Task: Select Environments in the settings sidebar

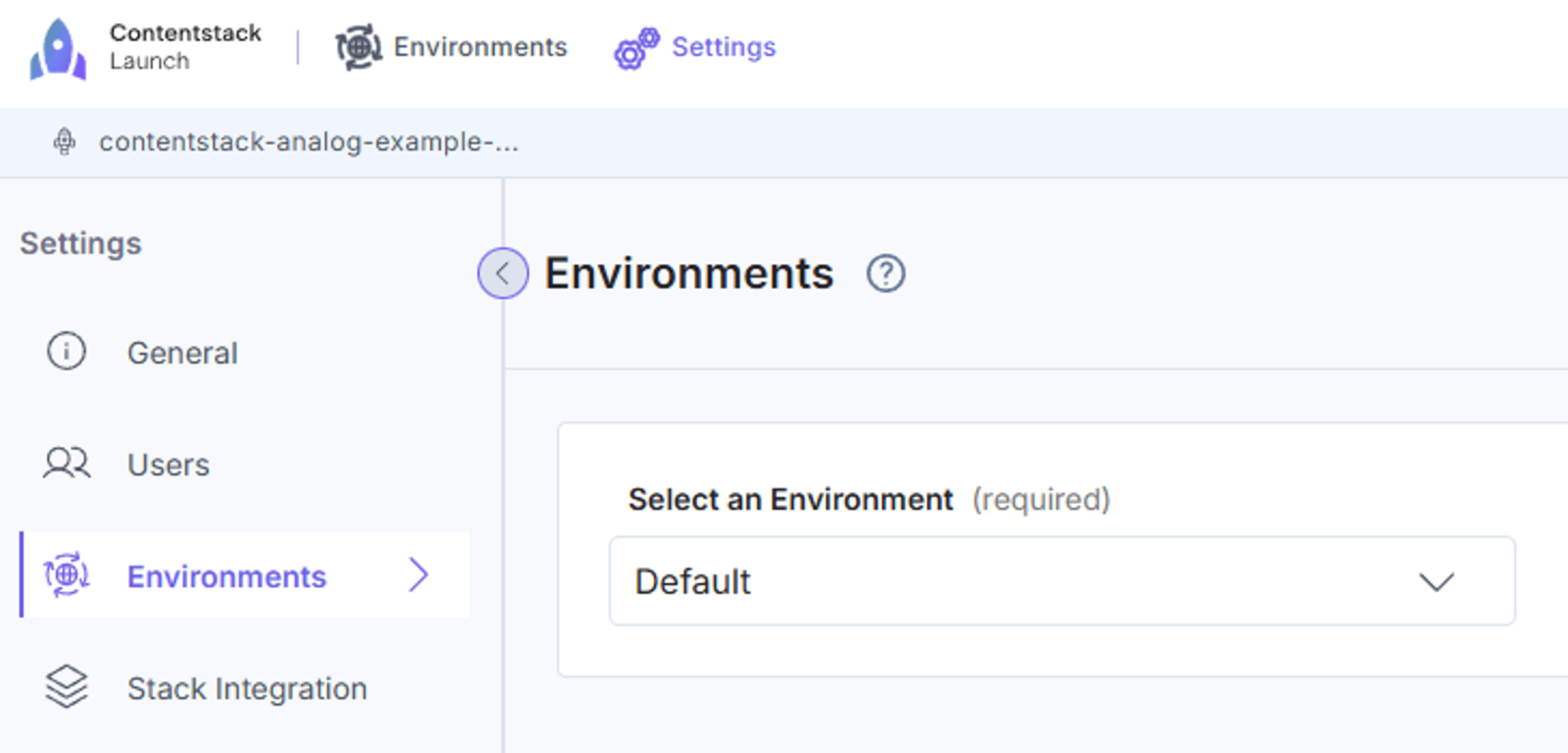Action: click(x=244, y=575)
